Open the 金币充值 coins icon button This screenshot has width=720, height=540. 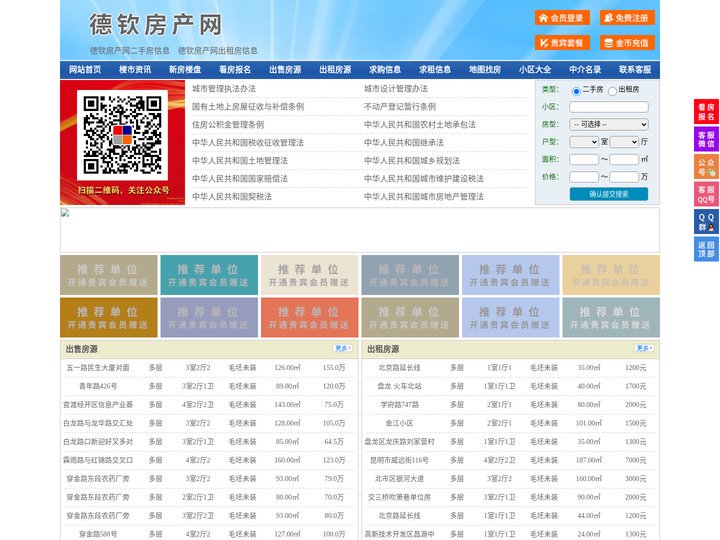627,43
